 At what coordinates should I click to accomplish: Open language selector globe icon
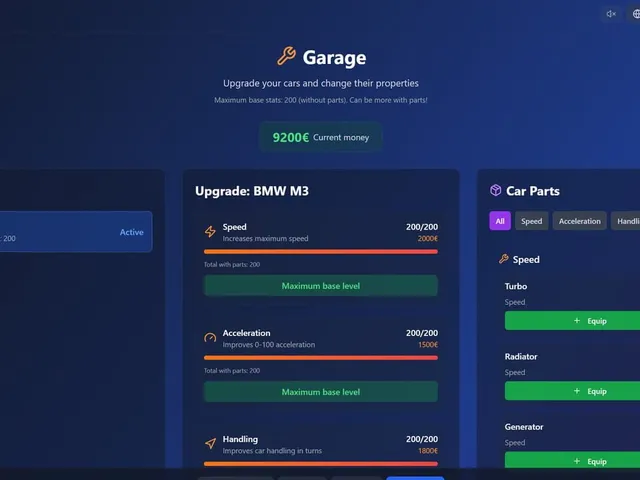[636, 14]
